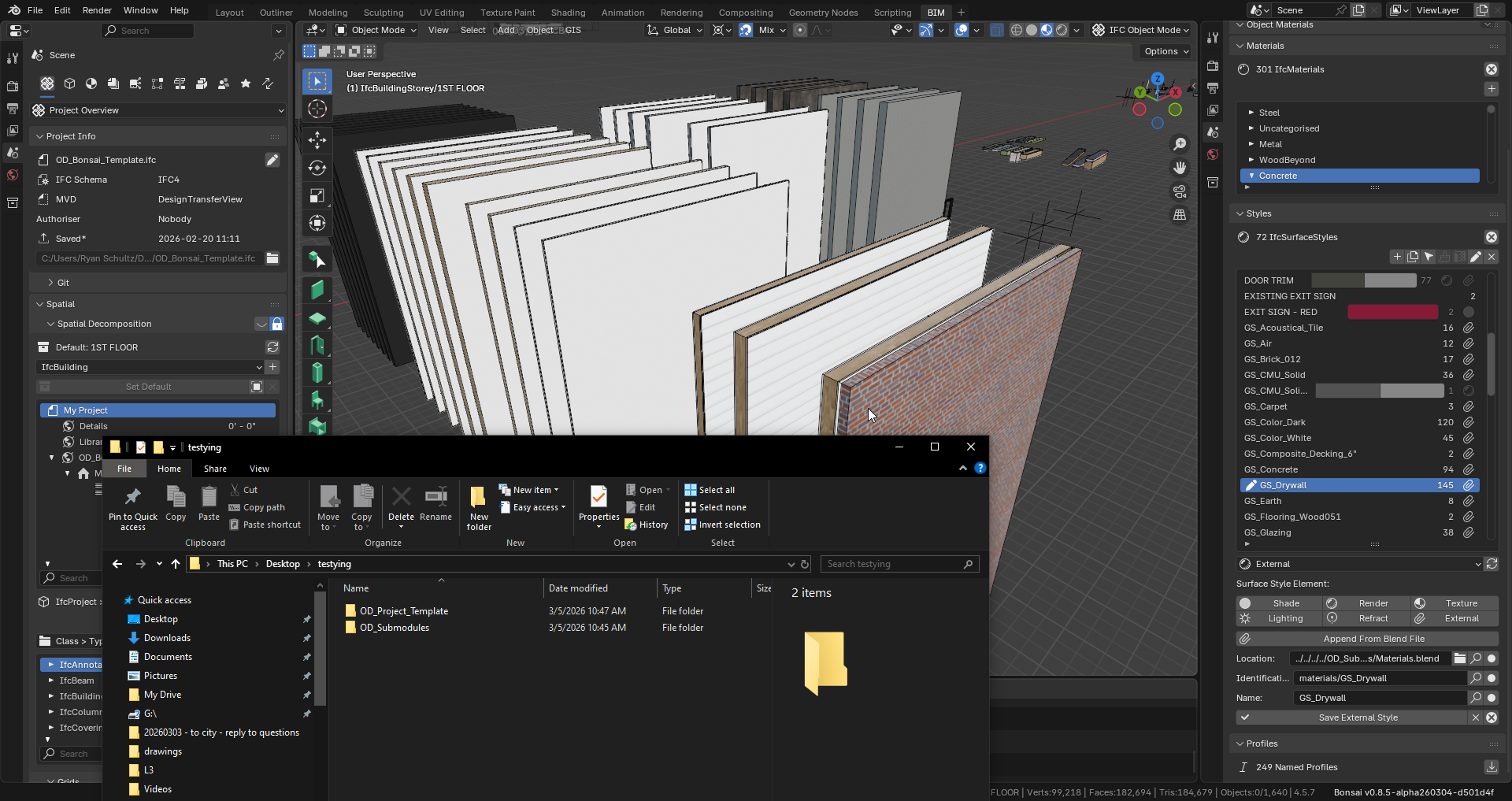Toggle the Spatial Decomposition lock
Viewport: 1512px width, 801px height.
click(277, 324)
